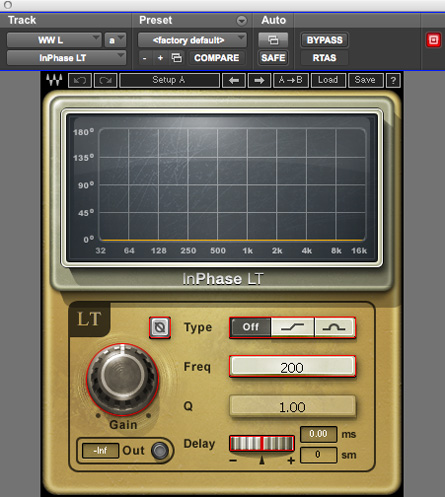Open the Preset menu round arrow
The height and width of the screenshot is (497, 445).
tap(242, 21)
